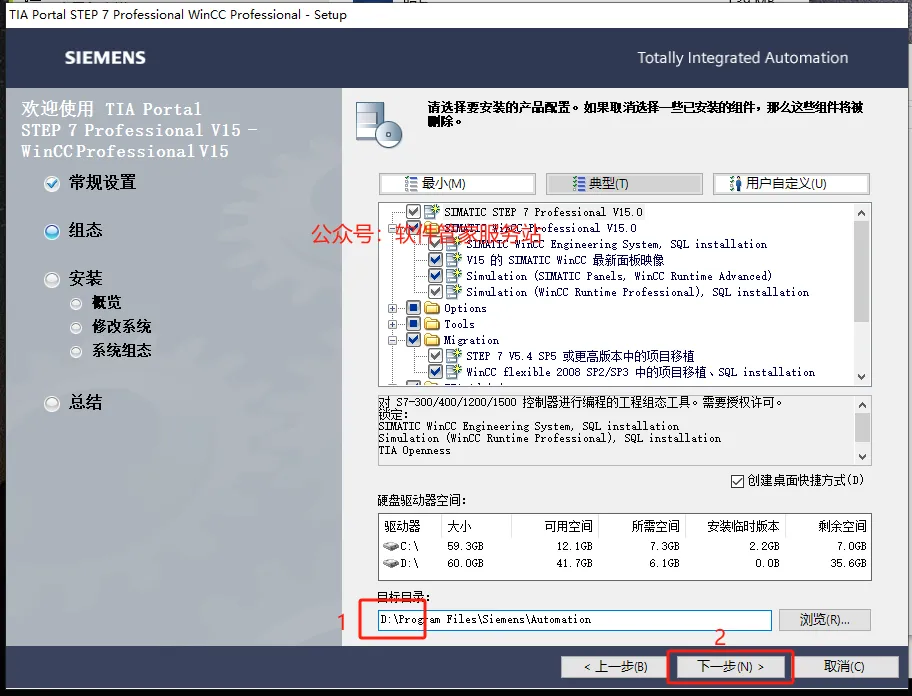
Task: Select the 安装 step label
Action: tap(86, 279)
